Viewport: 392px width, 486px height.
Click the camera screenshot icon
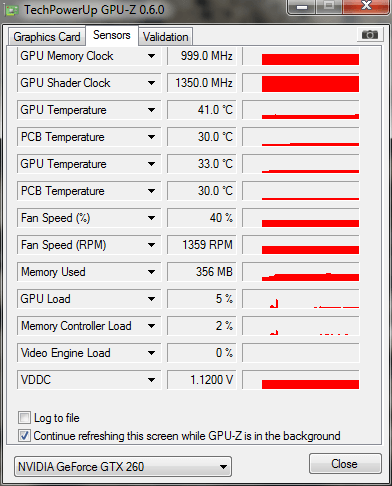point(370,34)
